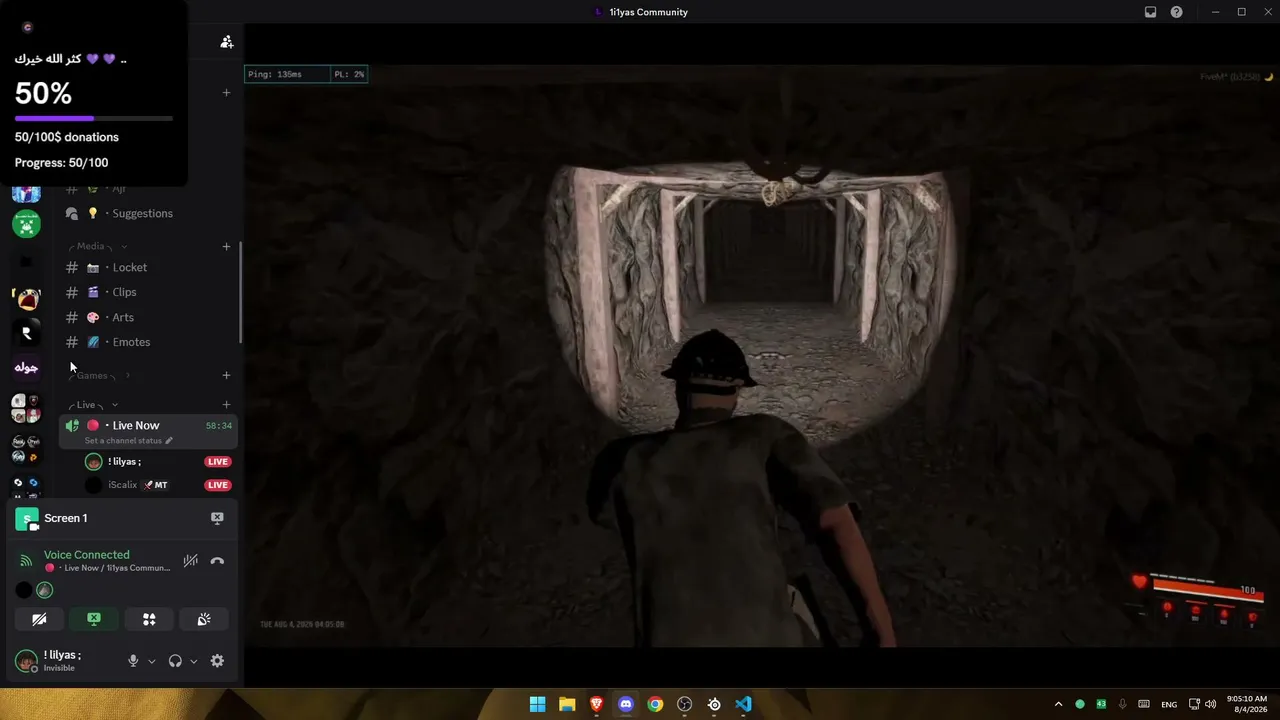Stop streaming Screen 1
Image resolution: width=1280 pixels, height=720 pixels.
point(217,518)
